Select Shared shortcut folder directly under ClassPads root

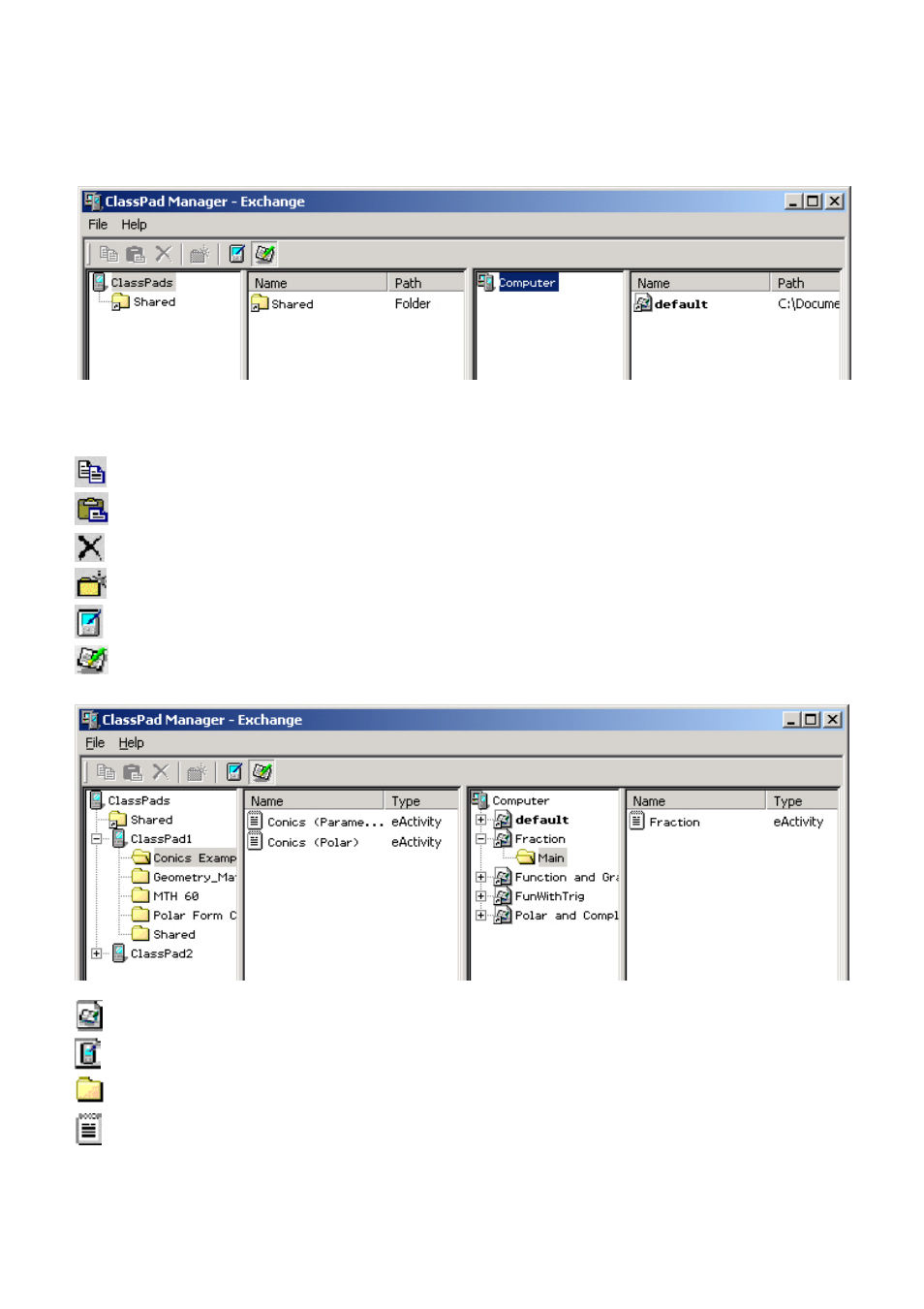tap(151, 820)
